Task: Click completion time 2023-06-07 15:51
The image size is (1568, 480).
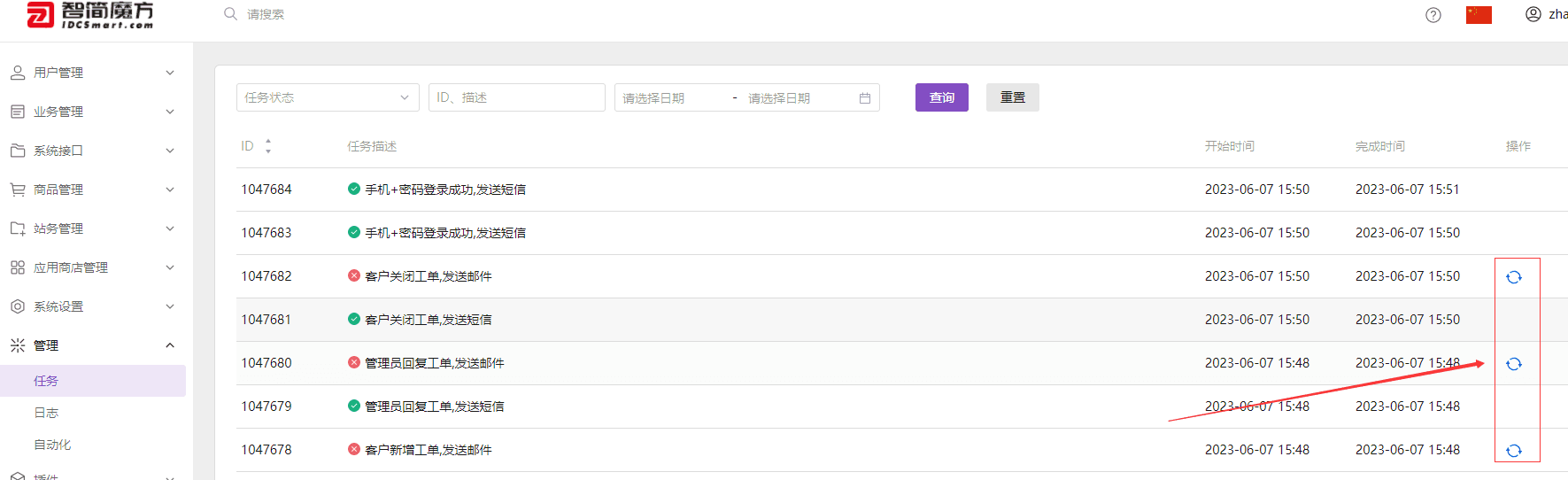Action: (x=1408, y=190)
